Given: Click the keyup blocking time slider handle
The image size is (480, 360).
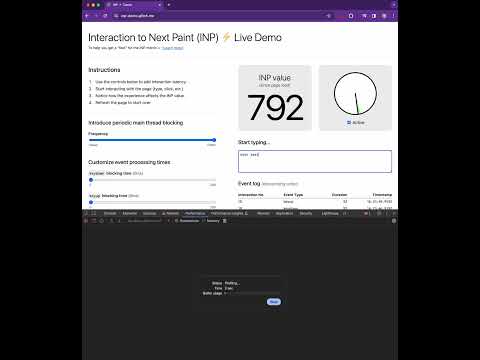Looking at the screenshot, I should click(x=91, y=202).
